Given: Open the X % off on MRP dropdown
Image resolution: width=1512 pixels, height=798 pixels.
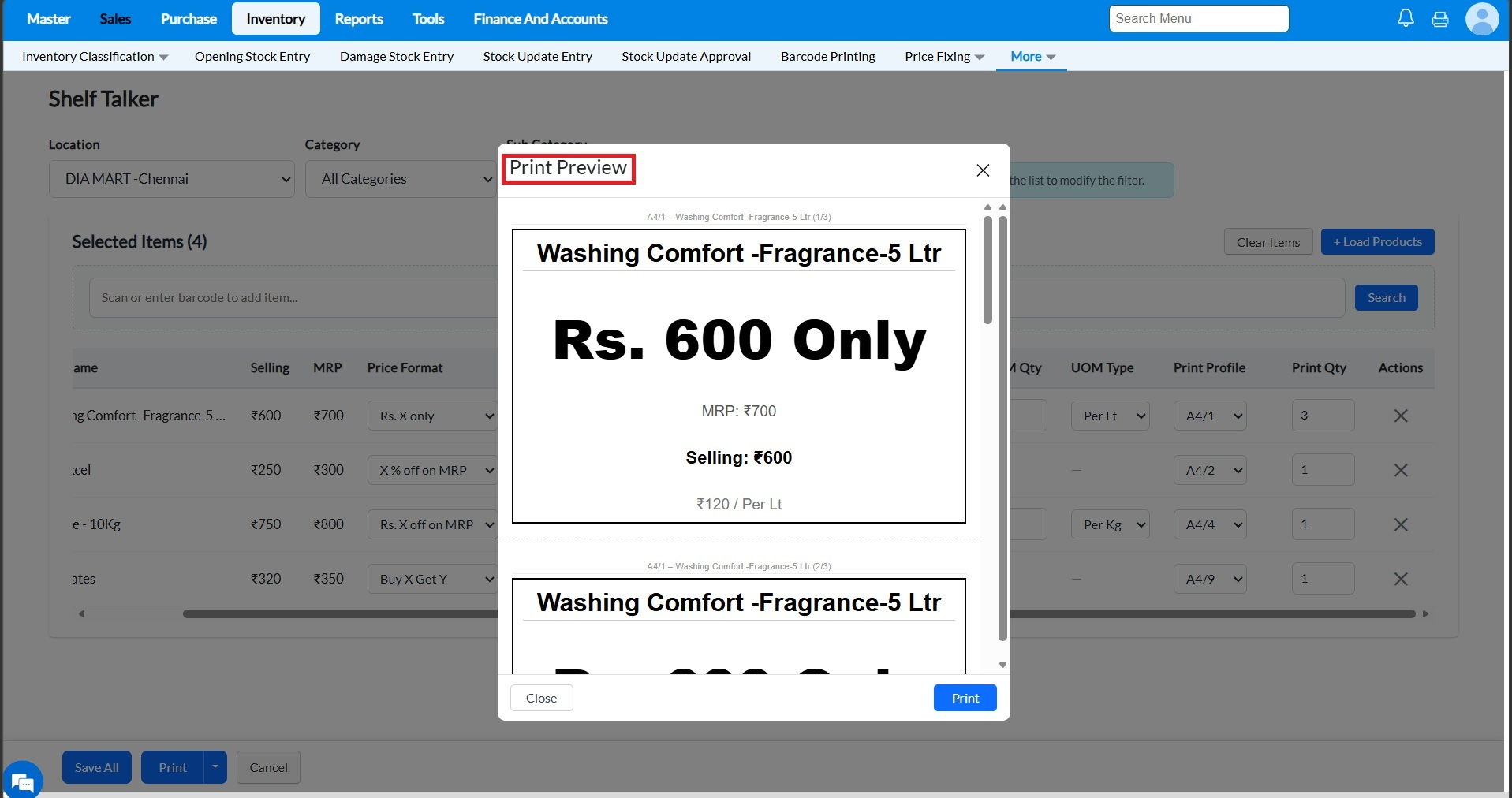Looking at the screenshot, I should click(x=432, y=470).
